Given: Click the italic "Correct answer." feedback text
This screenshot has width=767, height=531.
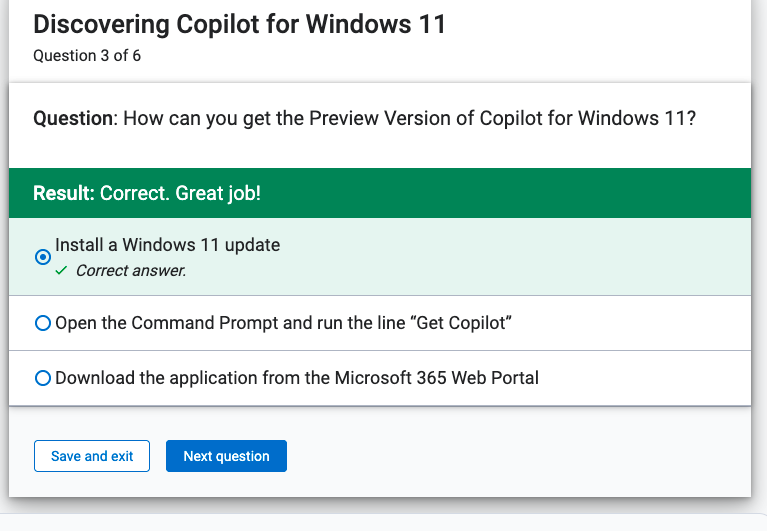Looking at the screenshot, I should [131, 270].
